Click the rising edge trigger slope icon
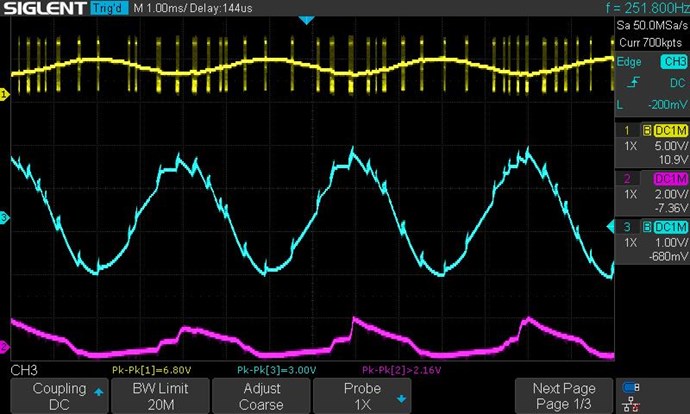Screen dimensions: 690x414 tap(628, 82)
